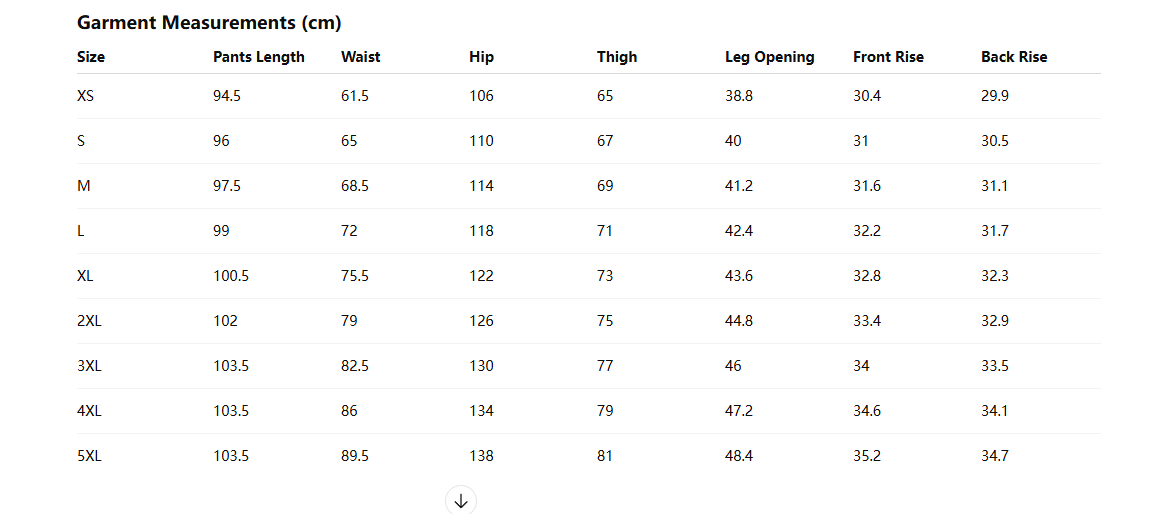Click the Garment Measurements (cm) heading
The image size is (1151, 514).
209,23
